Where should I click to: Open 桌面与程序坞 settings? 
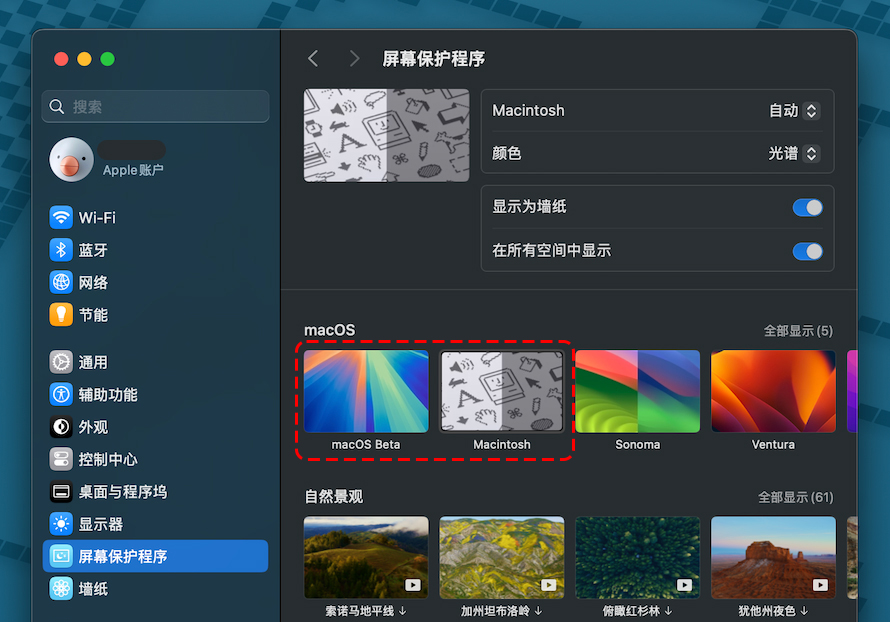click(155, 491)
